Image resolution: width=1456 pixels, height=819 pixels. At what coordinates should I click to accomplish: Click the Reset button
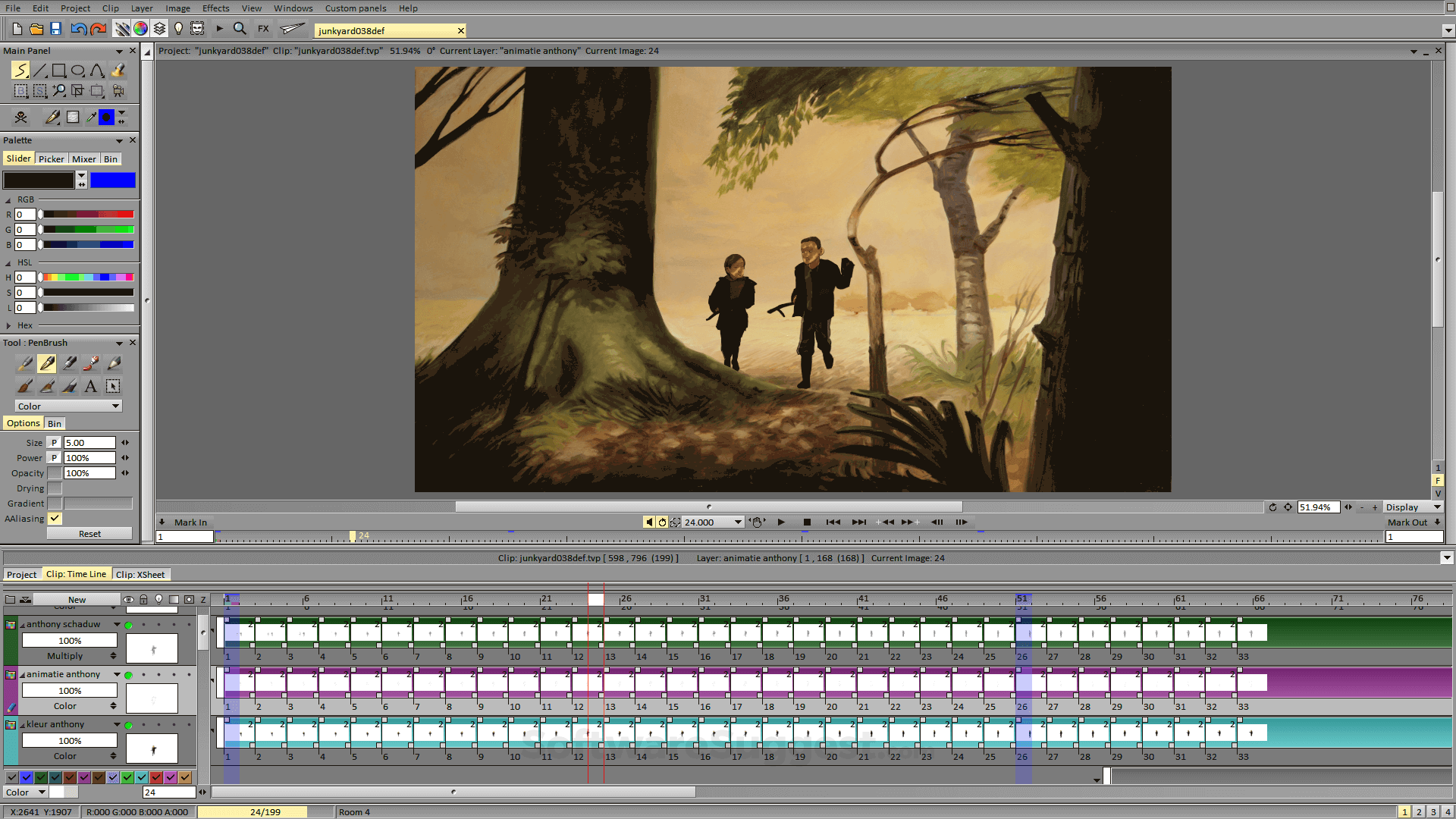[x=89, y=534]
